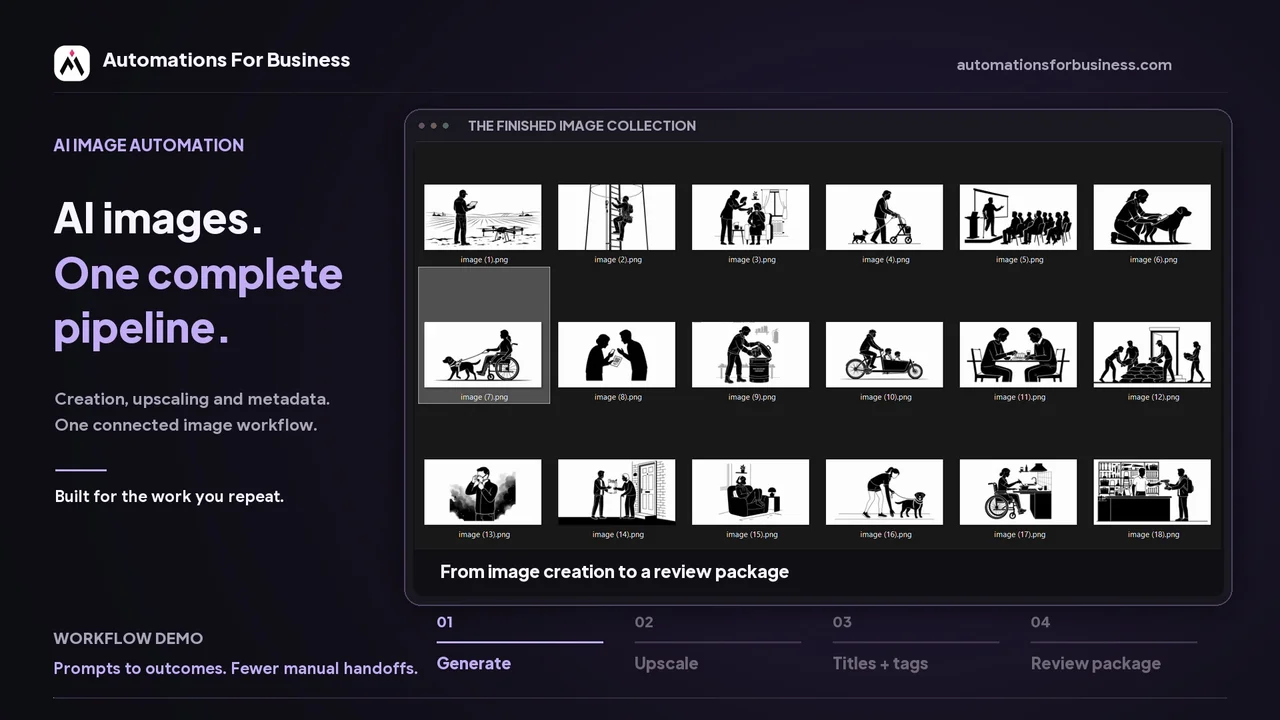
Task: Open the image (2).png ladder climber thumbnail
Action: pos(617,217)
